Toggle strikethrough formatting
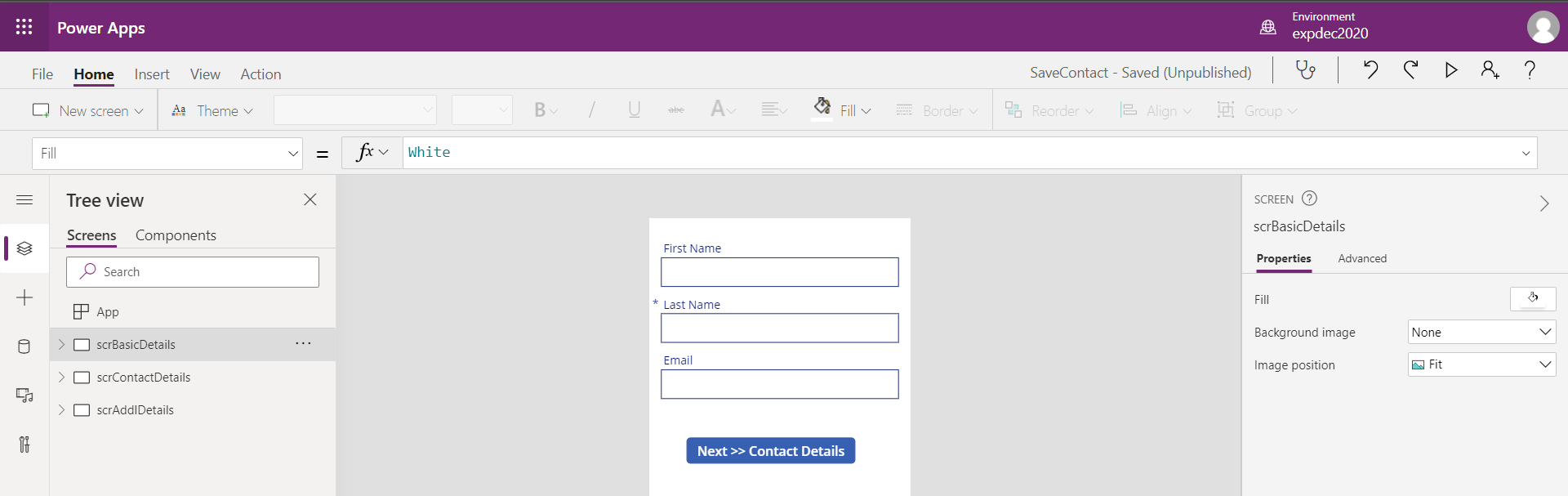The height and width of the screenshot is (496, 1568). coord(676,110)
